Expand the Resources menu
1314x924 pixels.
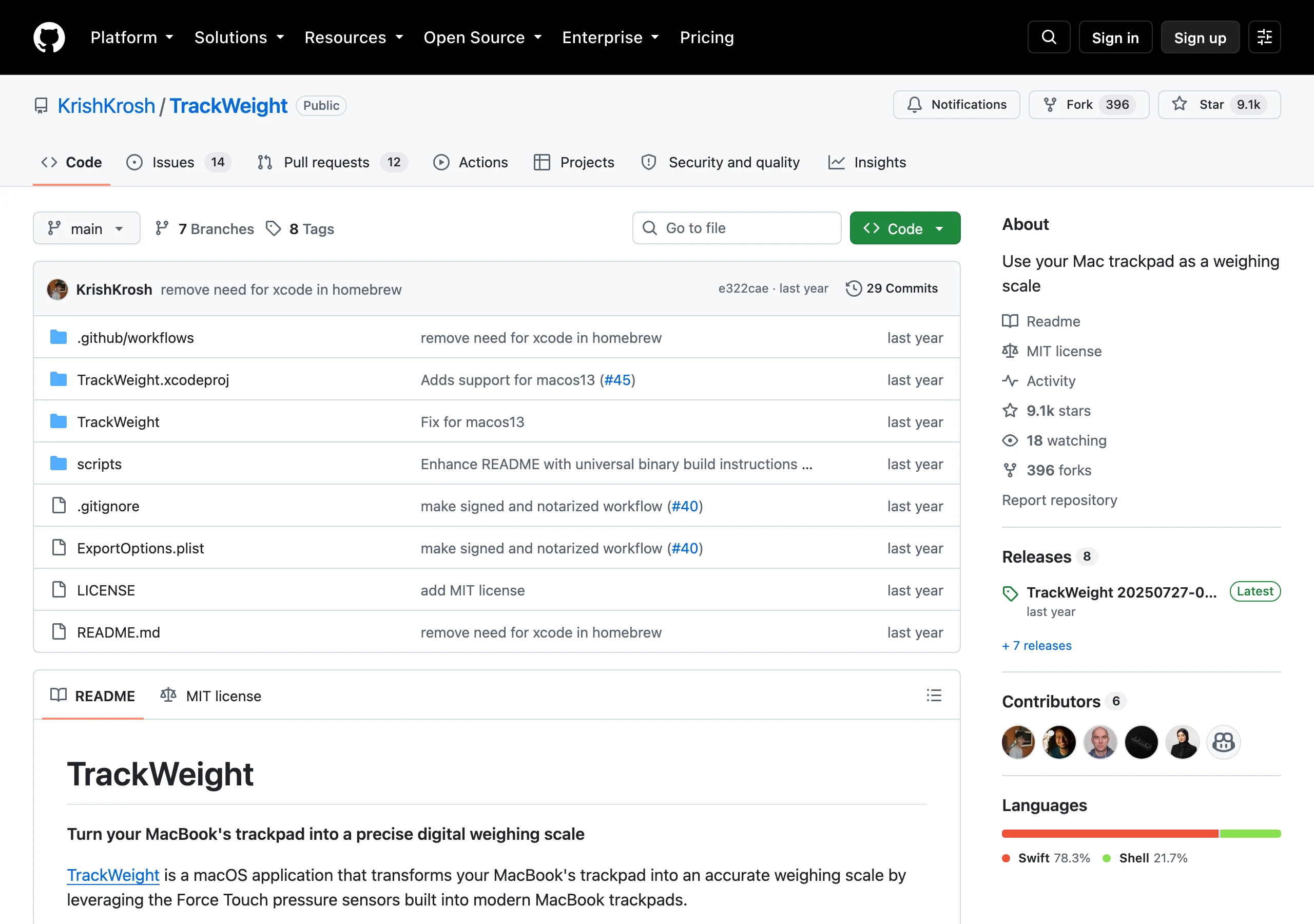coord(354,37)
